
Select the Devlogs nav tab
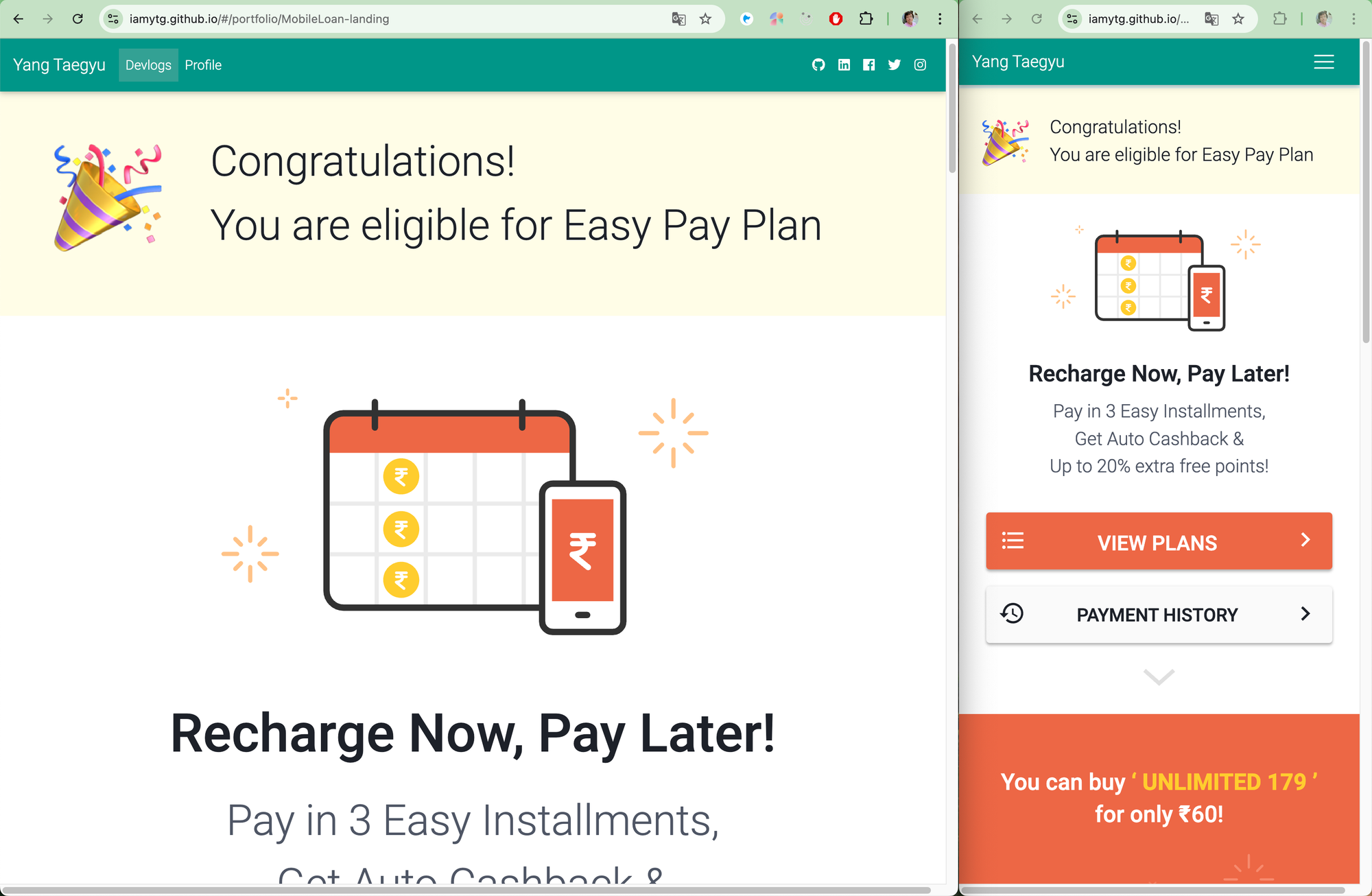(x=148, y=65)
